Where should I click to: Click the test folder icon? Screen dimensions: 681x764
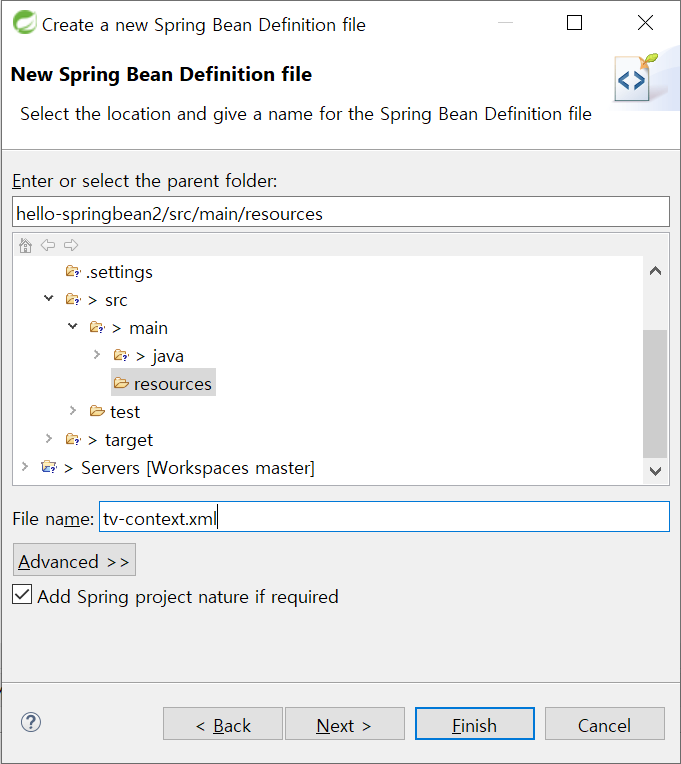coord(97,411)
